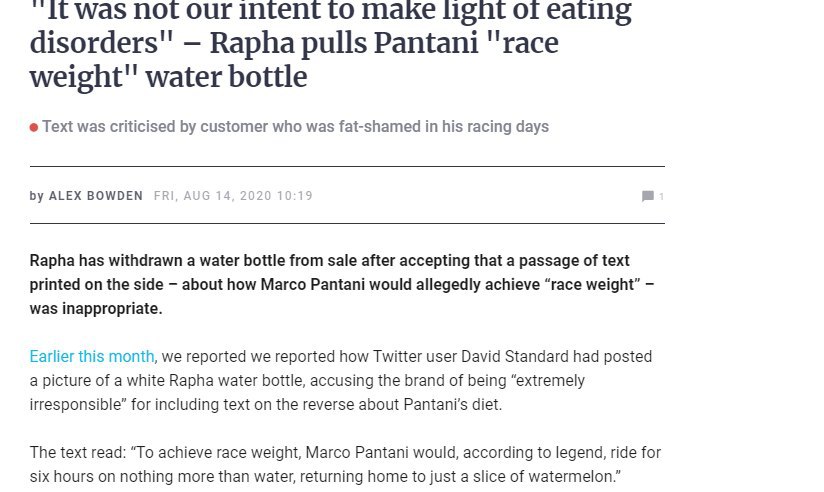824x492 pixels.
Task: Click the paragraph quoting 'To achieve race weight'
Action: coord(345,465)
